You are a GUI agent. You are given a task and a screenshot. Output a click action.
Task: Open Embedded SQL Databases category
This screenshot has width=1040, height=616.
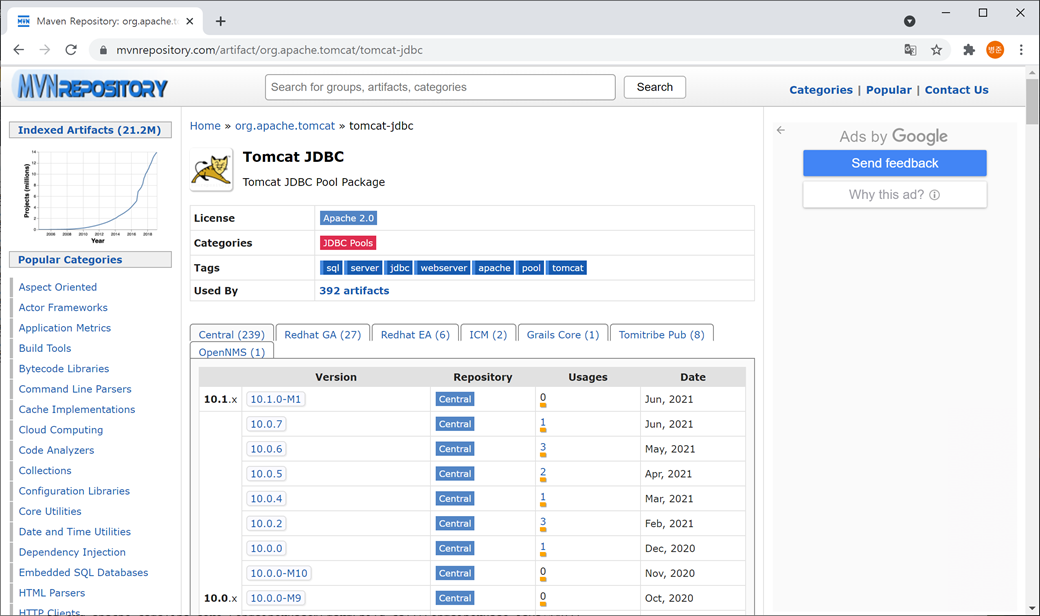84,572
